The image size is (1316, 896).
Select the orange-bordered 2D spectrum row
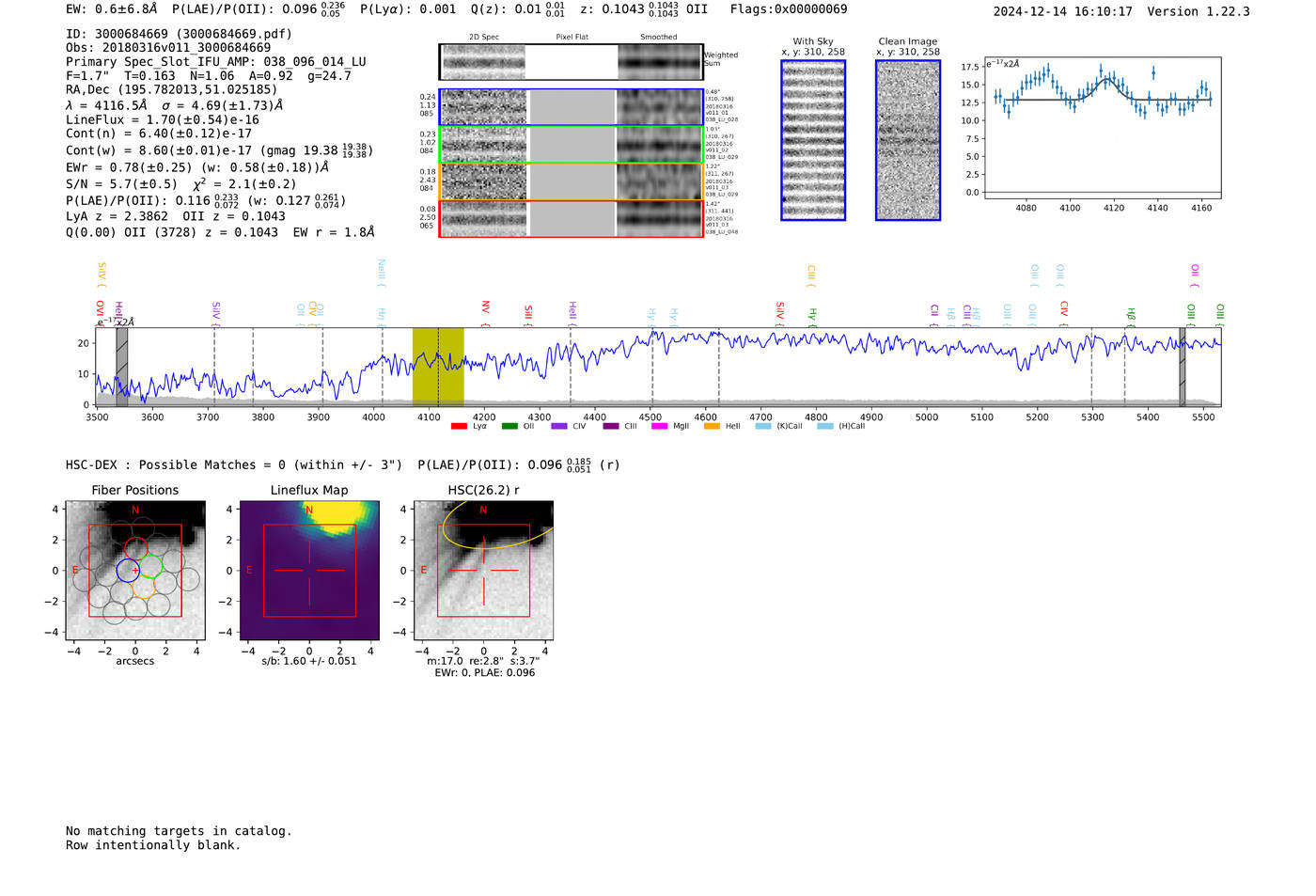click(x=572, y=181)
